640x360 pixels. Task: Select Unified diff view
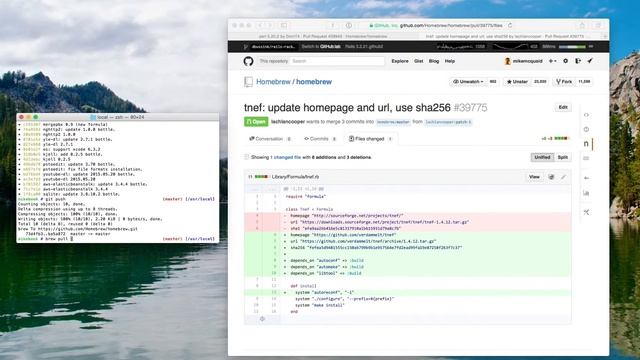click(x=542, y=157)
